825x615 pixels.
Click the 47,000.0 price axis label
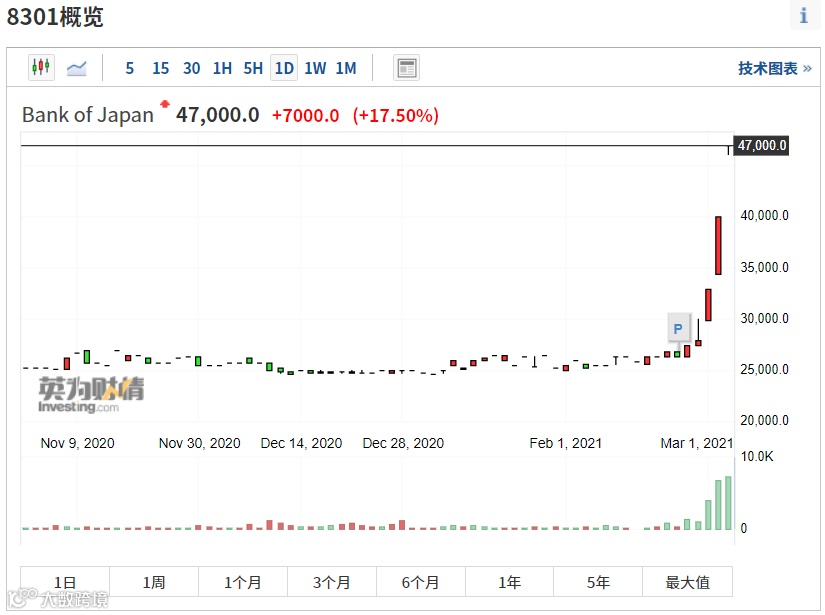761,145
